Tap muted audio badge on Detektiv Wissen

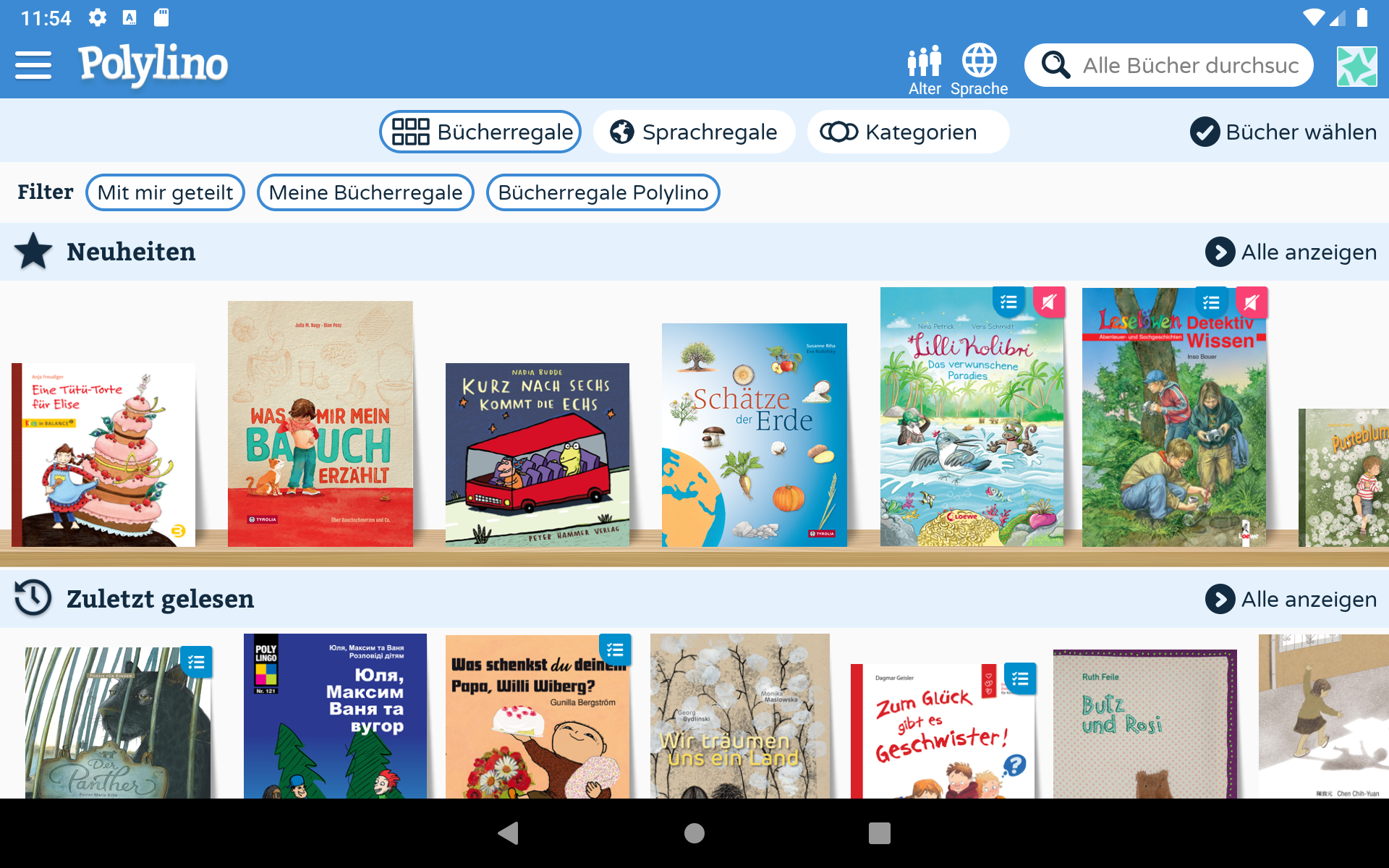coord(1252,302)
